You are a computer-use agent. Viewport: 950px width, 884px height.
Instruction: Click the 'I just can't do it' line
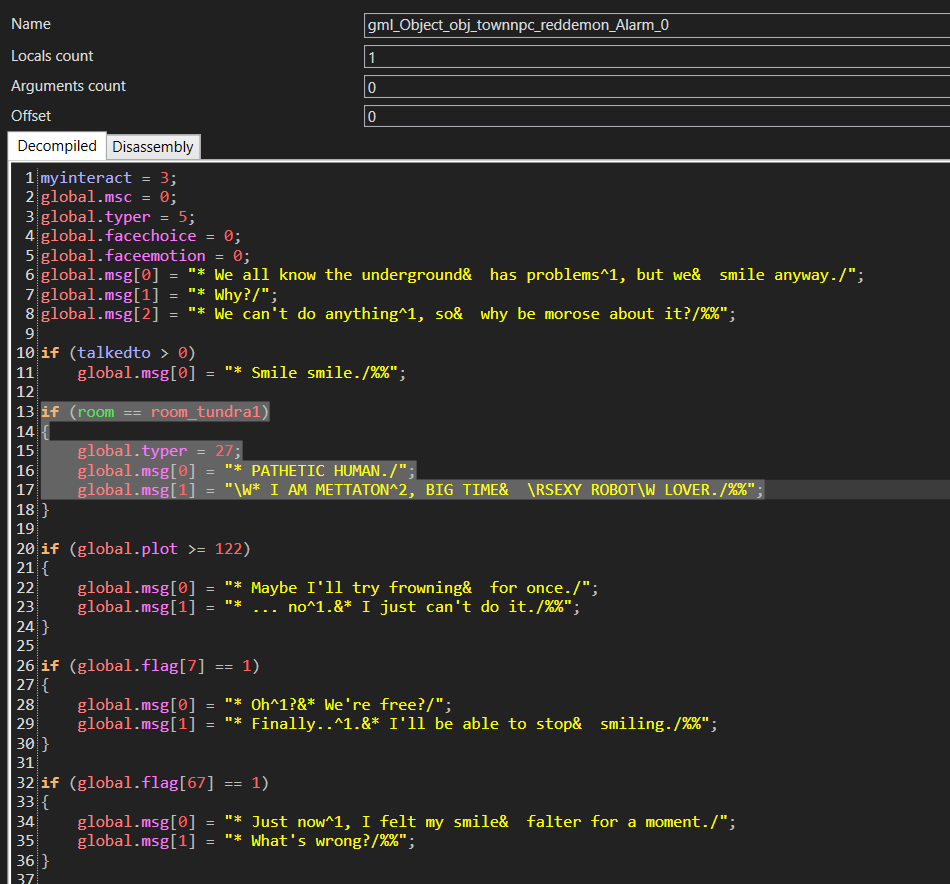click(x=328, y=607)
